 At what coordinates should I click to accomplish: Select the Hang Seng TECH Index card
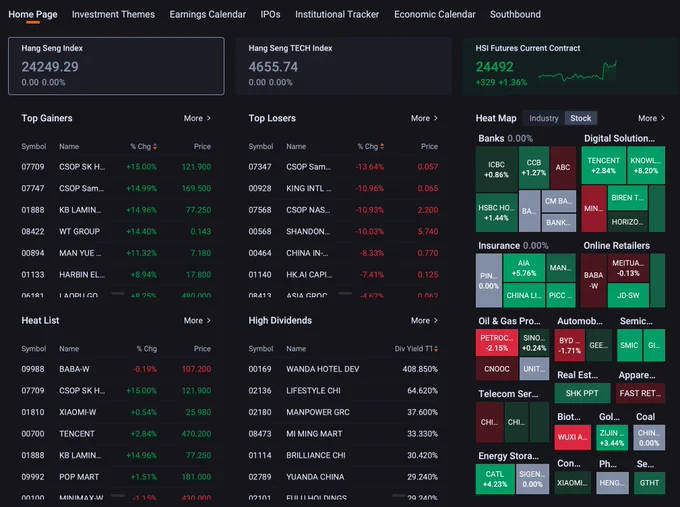click(343, 66)
